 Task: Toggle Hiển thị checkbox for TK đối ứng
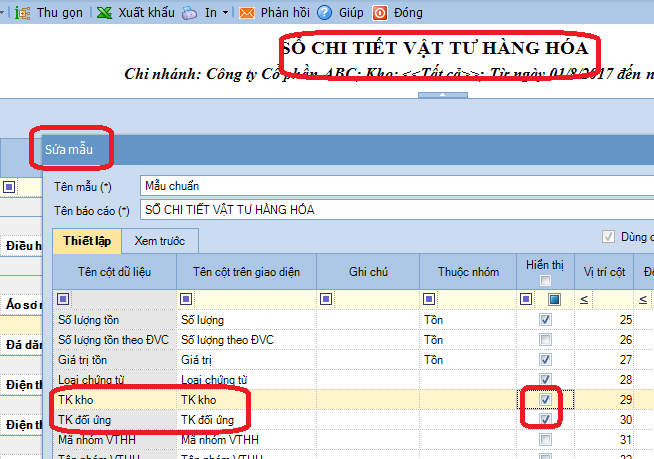(545, 419)
